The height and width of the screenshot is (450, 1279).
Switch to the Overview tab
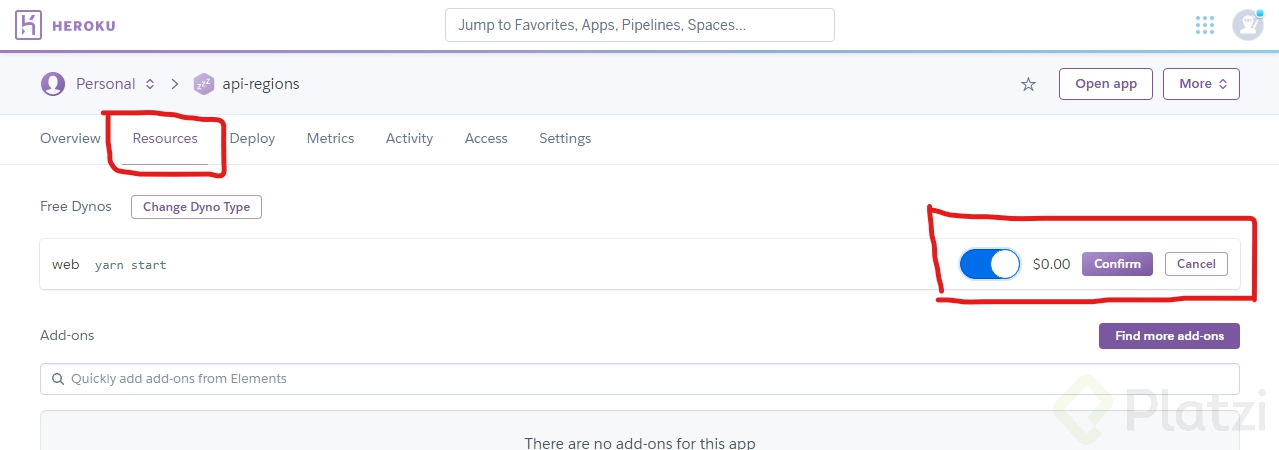point(70,139)
